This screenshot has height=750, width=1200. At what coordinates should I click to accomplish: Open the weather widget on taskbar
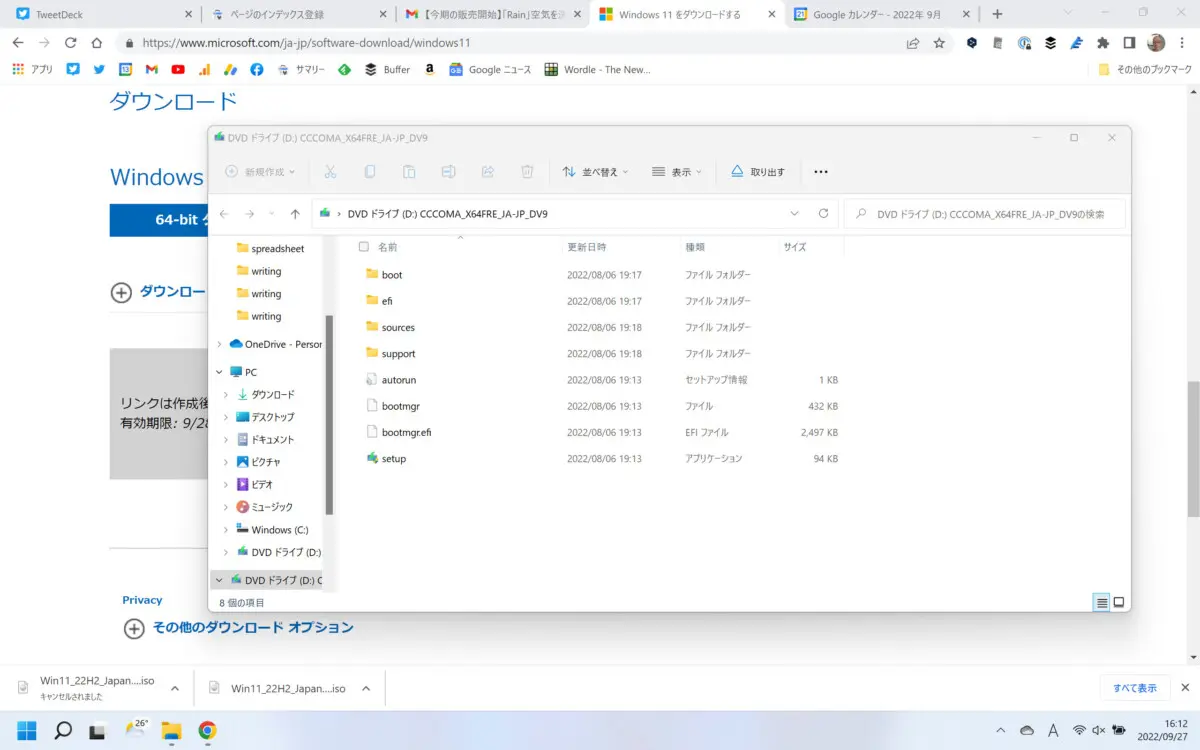135,730
